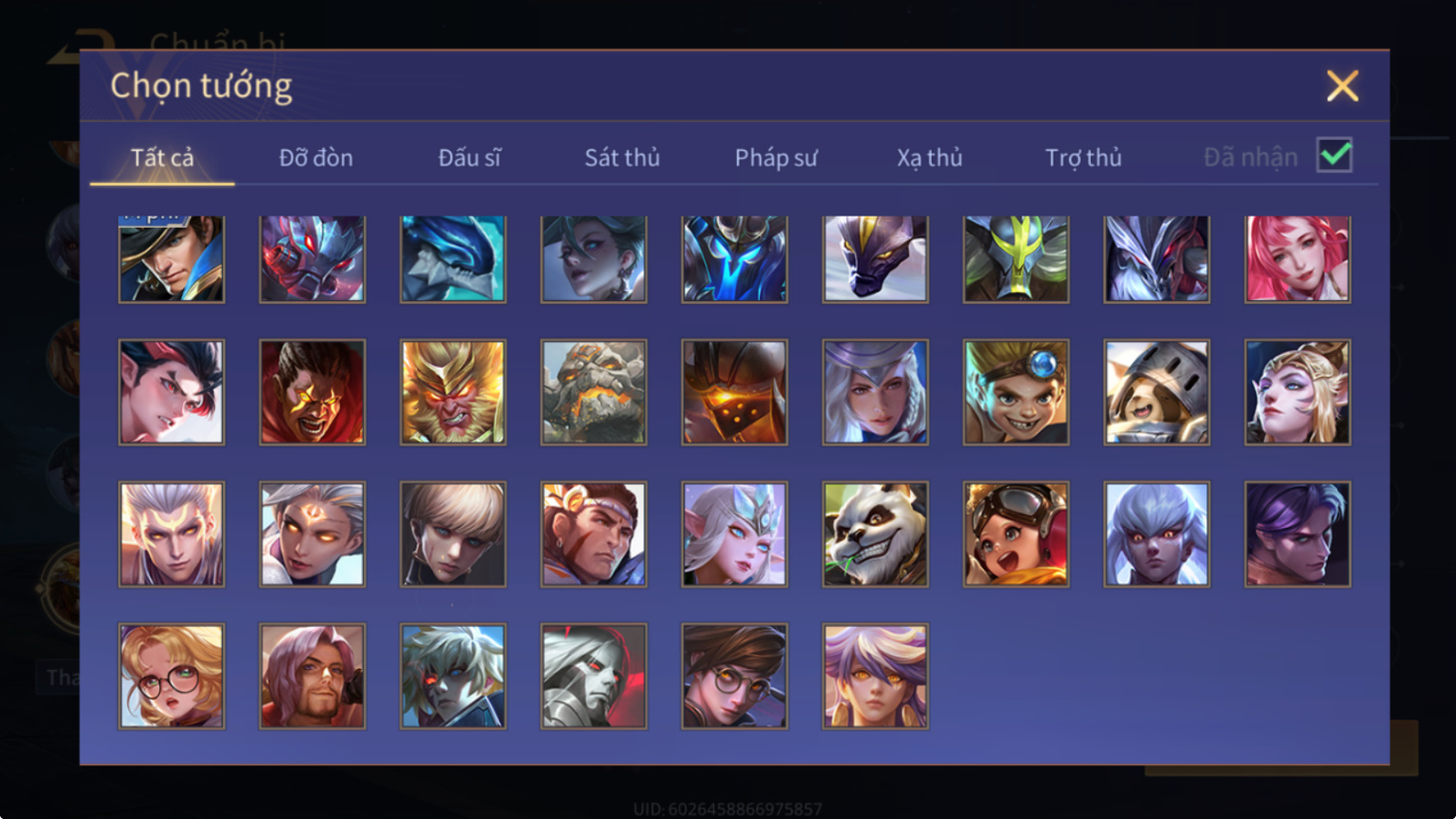
Task: Show the Sát thủ heroes tab
Action: (x=622, y=158)
